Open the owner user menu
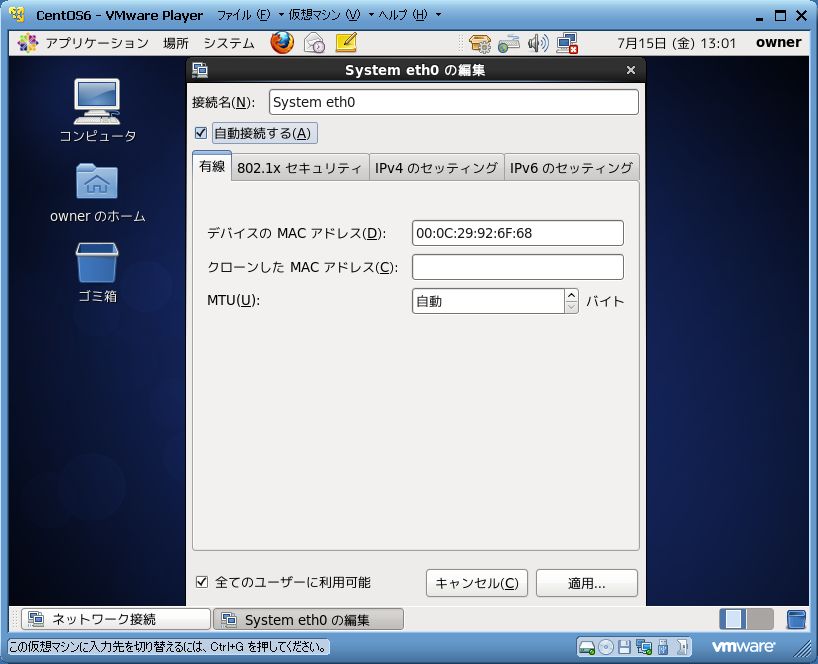818x664 pixels. (778, 42)
